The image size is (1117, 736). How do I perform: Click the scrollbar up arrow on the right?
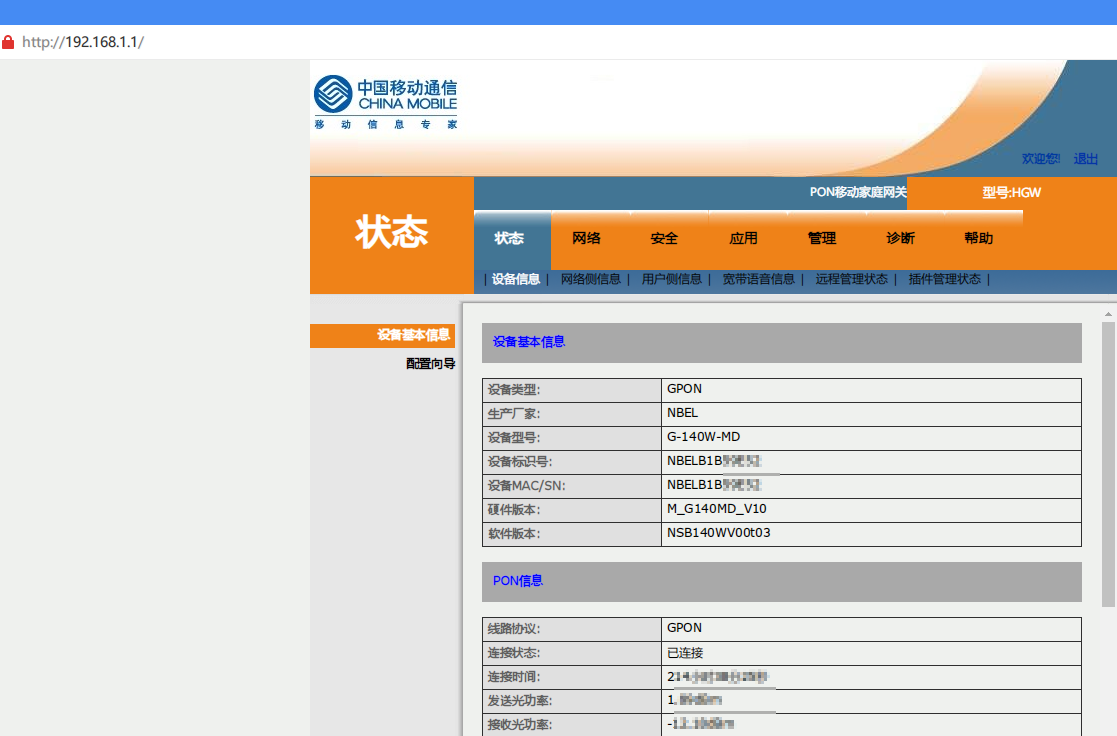point(1110,313)
